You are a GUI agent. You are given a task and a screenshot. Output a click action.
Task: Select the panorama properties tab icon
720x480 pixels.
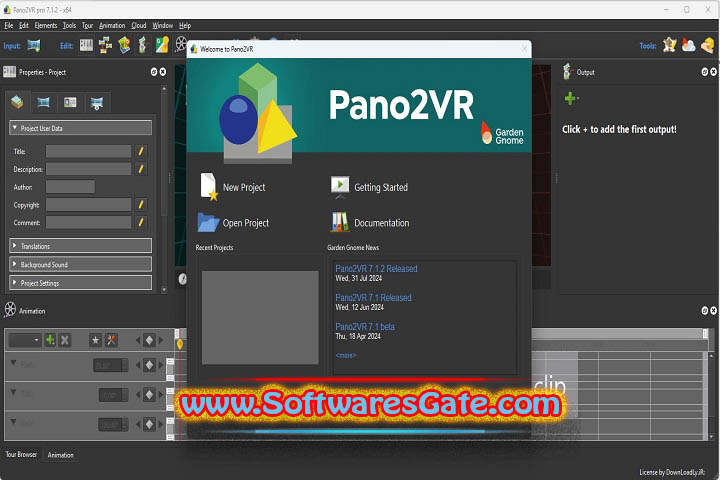point(44,102)
